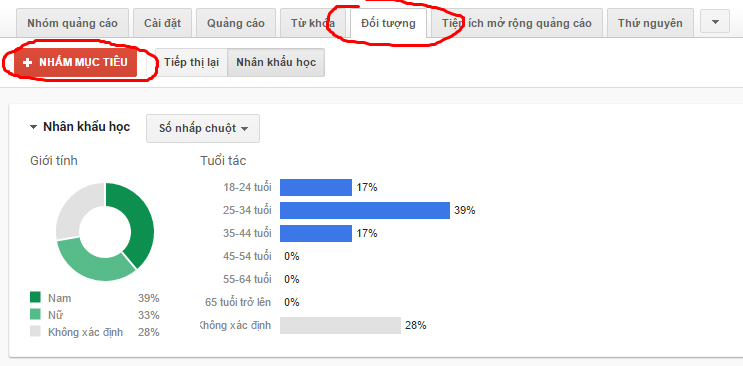743x366 pixels.
Task: Open the more-tabs dropdown arrow
Action: [715, 22]
